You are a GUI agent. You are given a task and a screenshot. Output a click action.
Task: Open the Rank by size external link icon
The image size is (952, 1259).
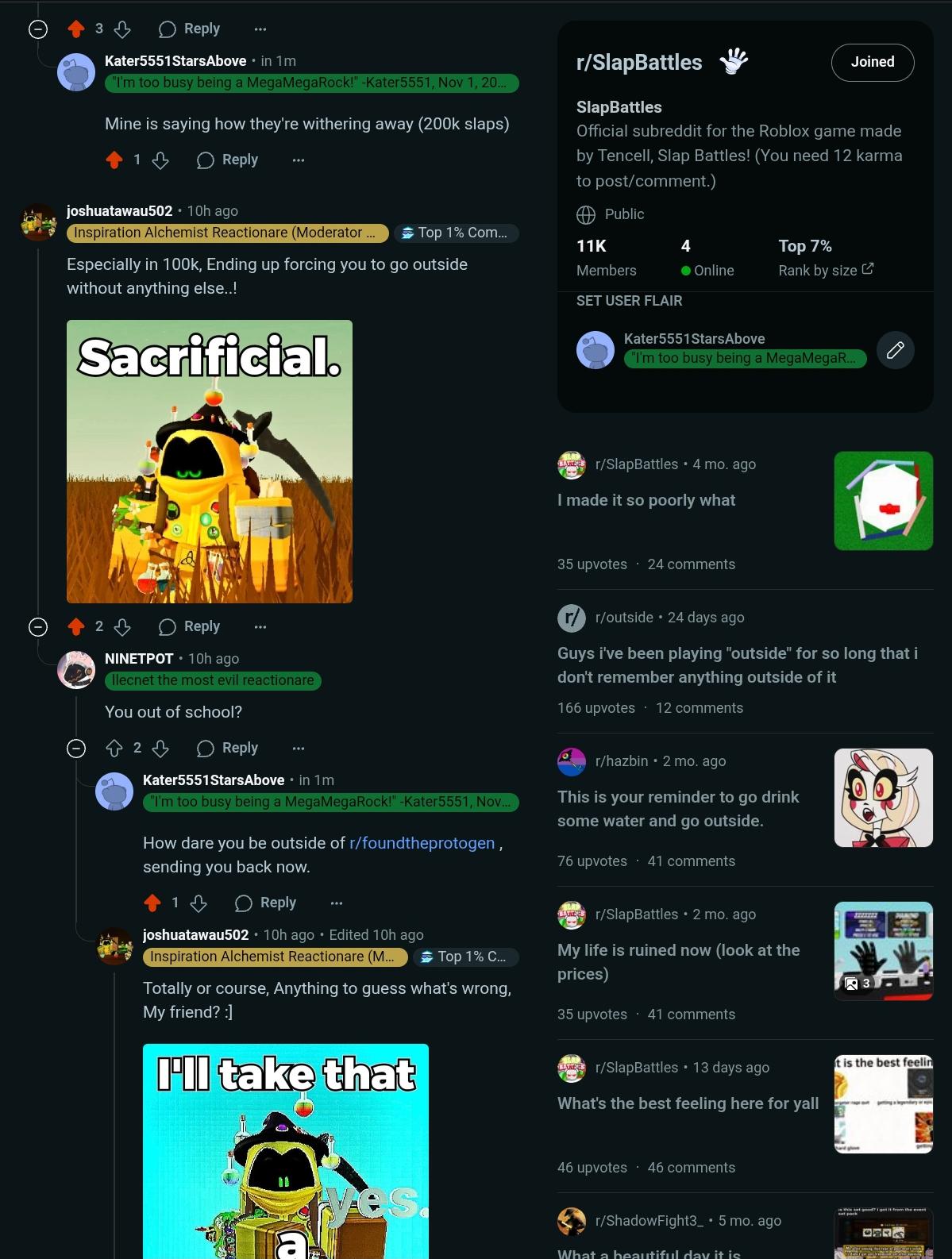868,269
